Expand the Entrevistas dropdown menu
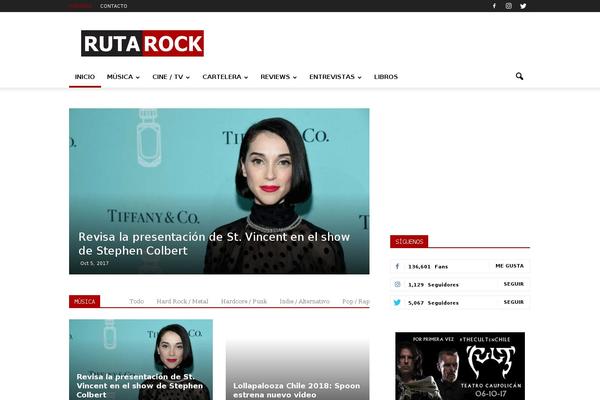This screenshot has width=600, height=400. [335, 77]
